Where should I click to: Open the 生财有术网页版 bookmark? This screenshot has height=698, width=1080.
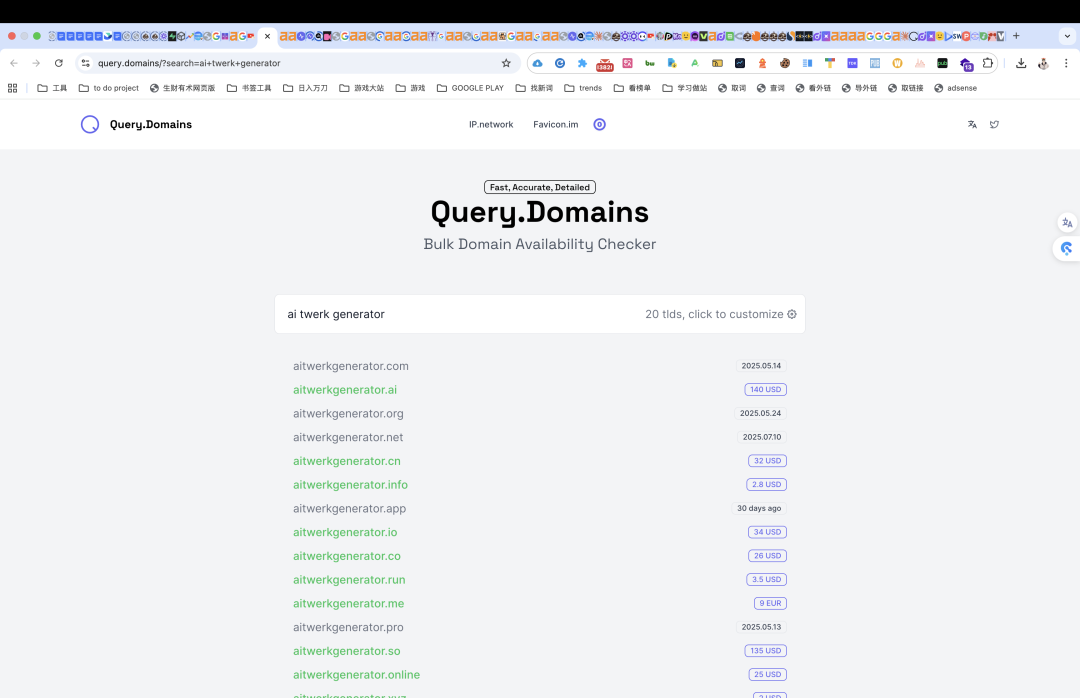(183, 88)
